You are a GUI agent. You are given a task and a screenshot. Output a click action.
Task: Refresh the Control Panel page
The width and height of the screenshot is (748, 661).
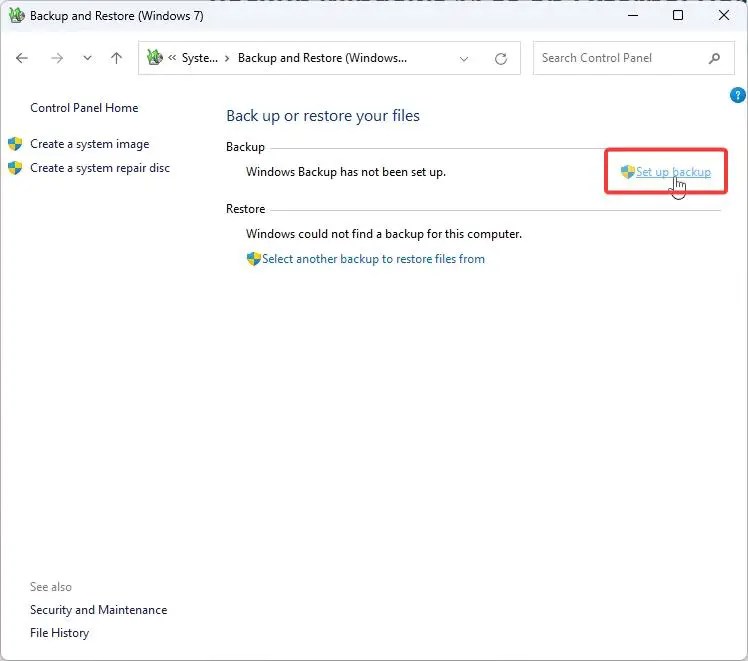[x=501, y=59]
